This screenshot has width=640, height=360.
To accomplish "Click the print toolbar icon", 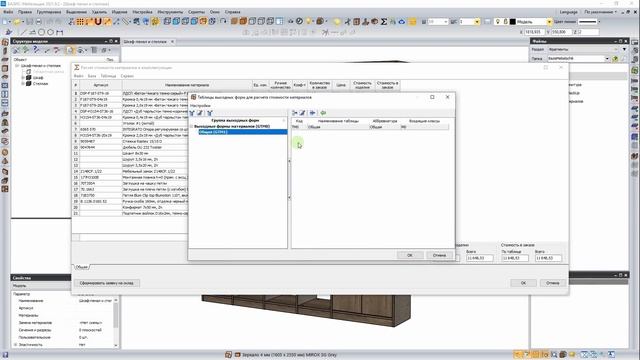I will (x=40, y=21).
